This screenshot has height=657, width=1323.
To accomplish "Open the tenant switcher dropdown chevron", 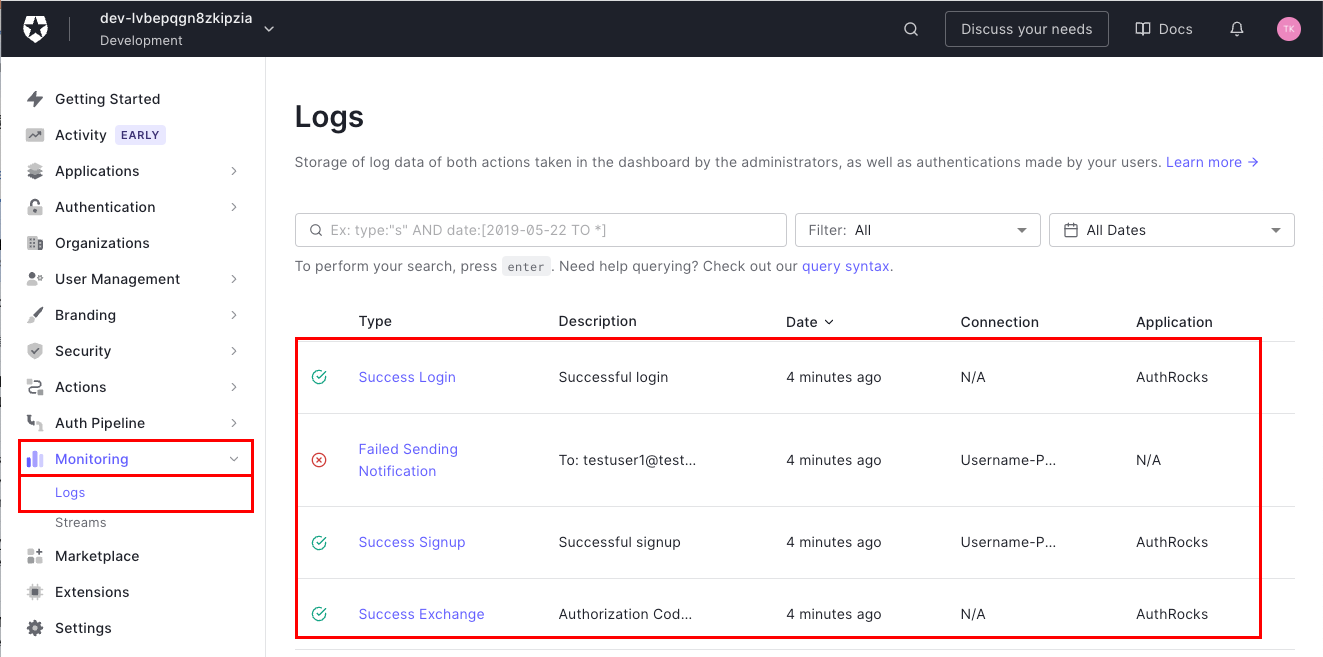I will coord(269,29).
